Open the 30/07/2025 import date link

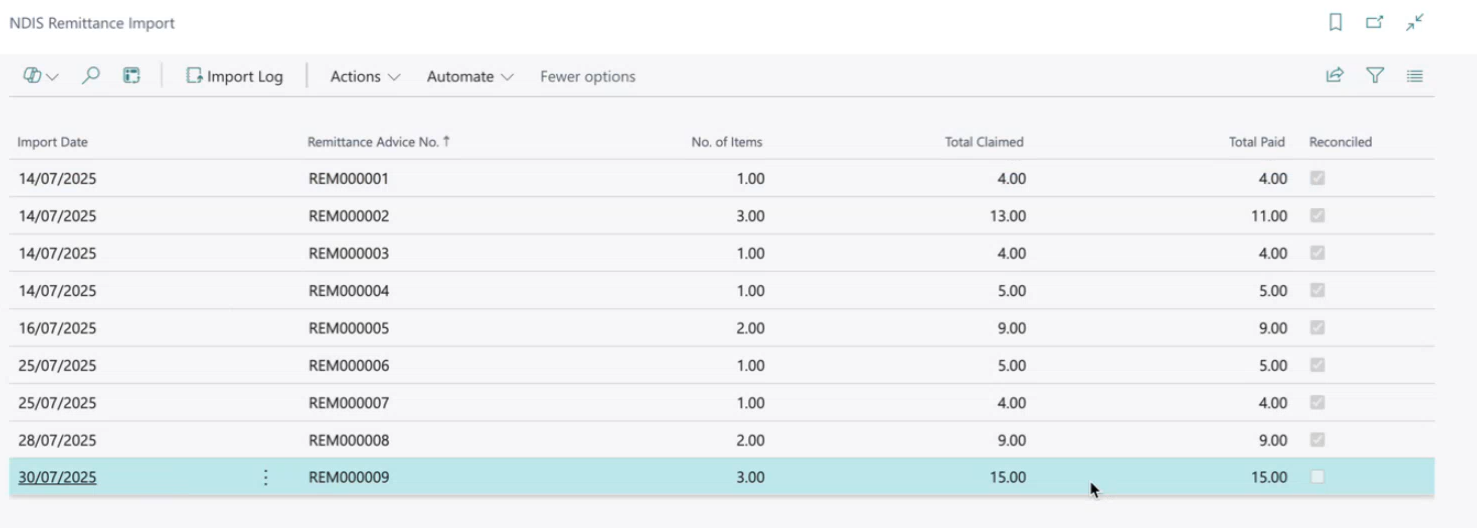(58, 477)
